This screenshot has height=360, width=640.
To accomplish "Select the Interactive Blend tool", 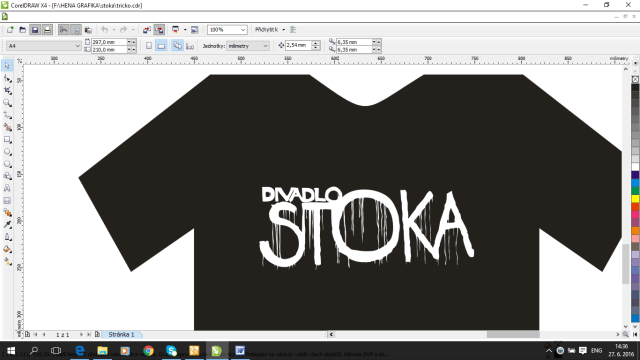I will (7, 213).
